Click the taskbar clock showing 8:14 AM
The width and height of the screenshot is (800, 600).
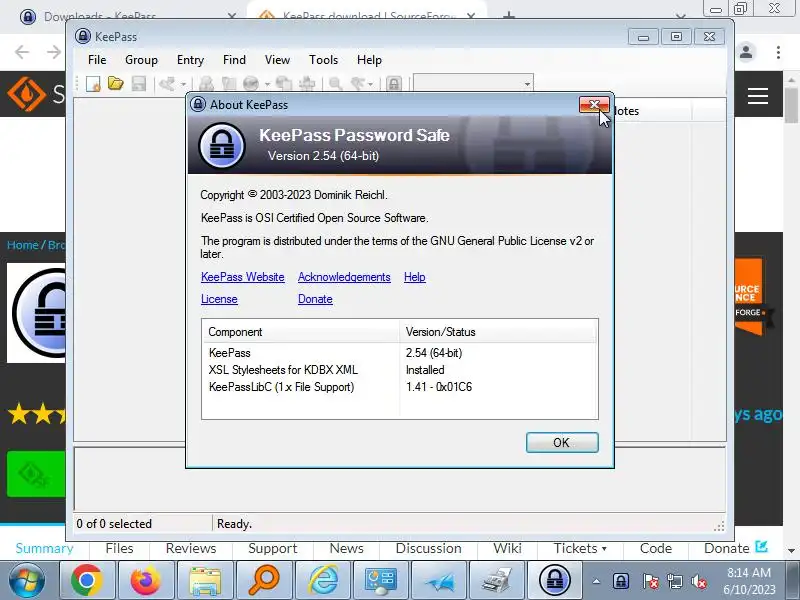(749, 581)
